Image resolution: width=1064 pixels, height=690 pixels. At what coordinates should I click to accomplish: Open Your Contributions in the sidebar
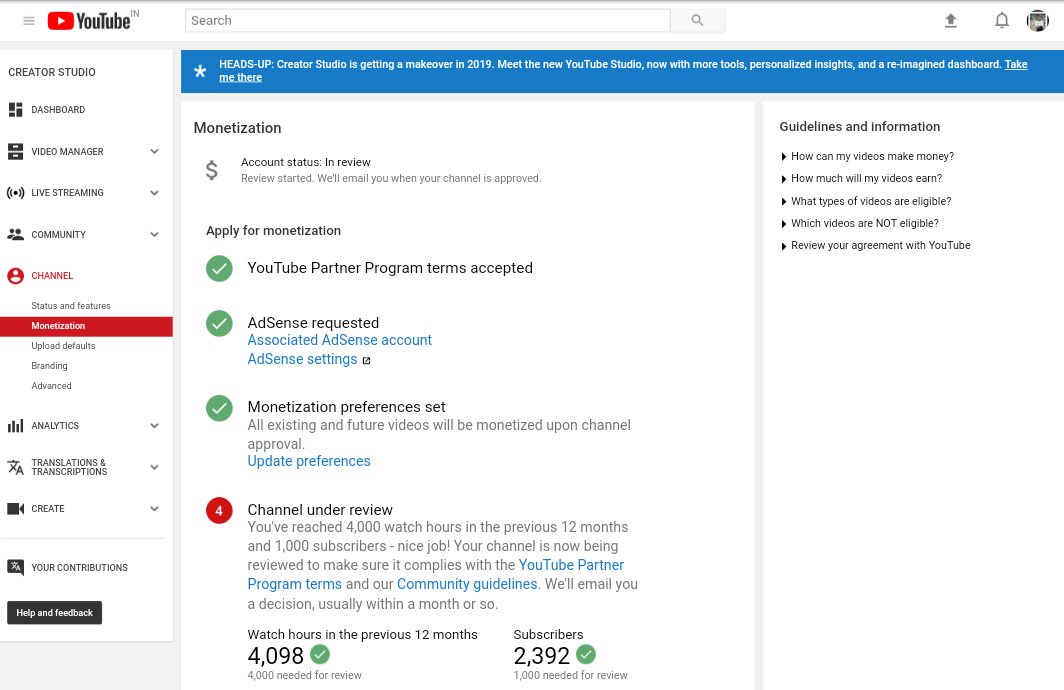(79, 568)
